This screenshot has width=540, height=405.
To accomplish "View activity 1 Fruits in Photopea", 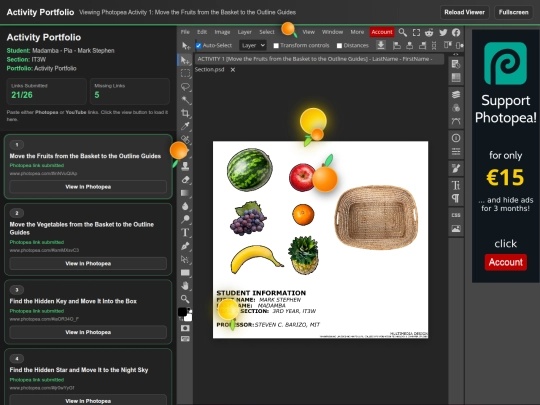I will [x=88, y=187].
